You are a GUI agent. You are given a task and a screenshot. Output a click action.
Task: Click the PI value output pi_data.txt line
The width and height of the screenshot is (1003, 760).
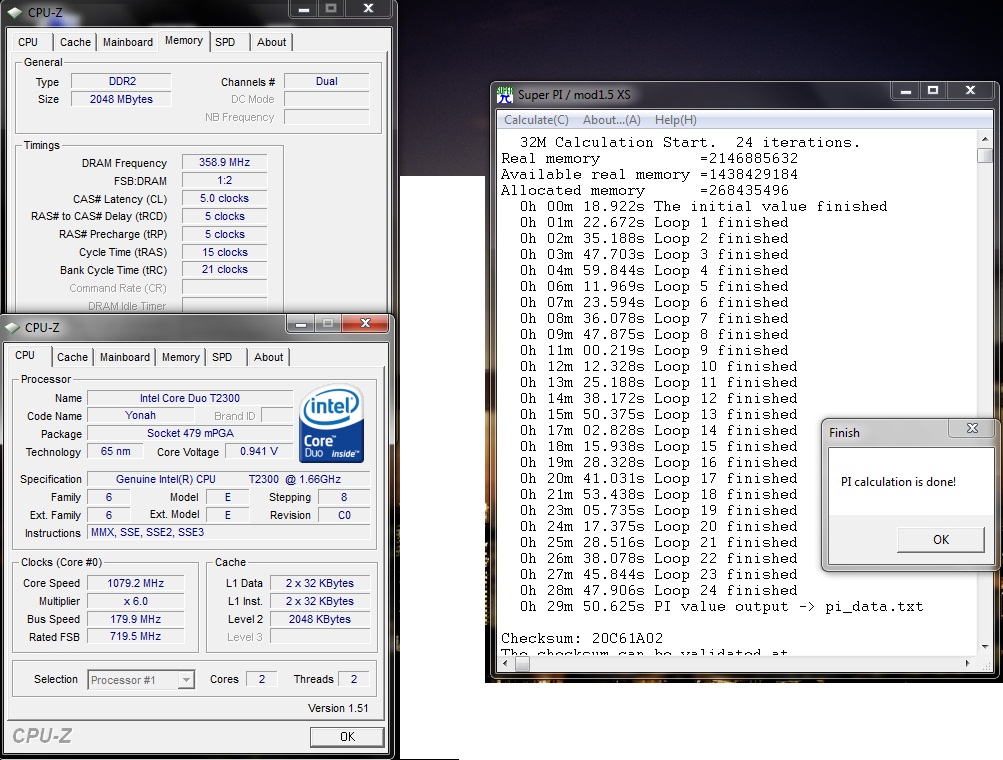(x=721, y=606)
